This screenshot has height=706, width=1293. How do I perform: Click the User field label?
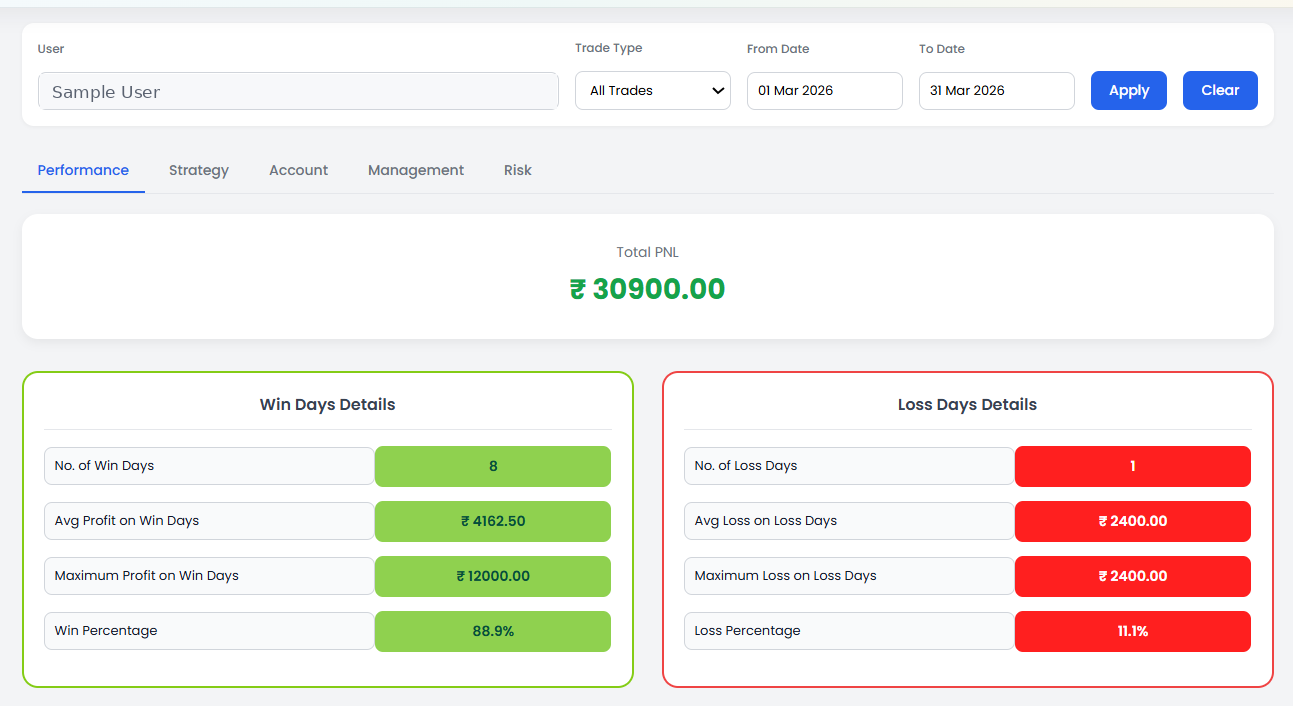tap(51, 49)
